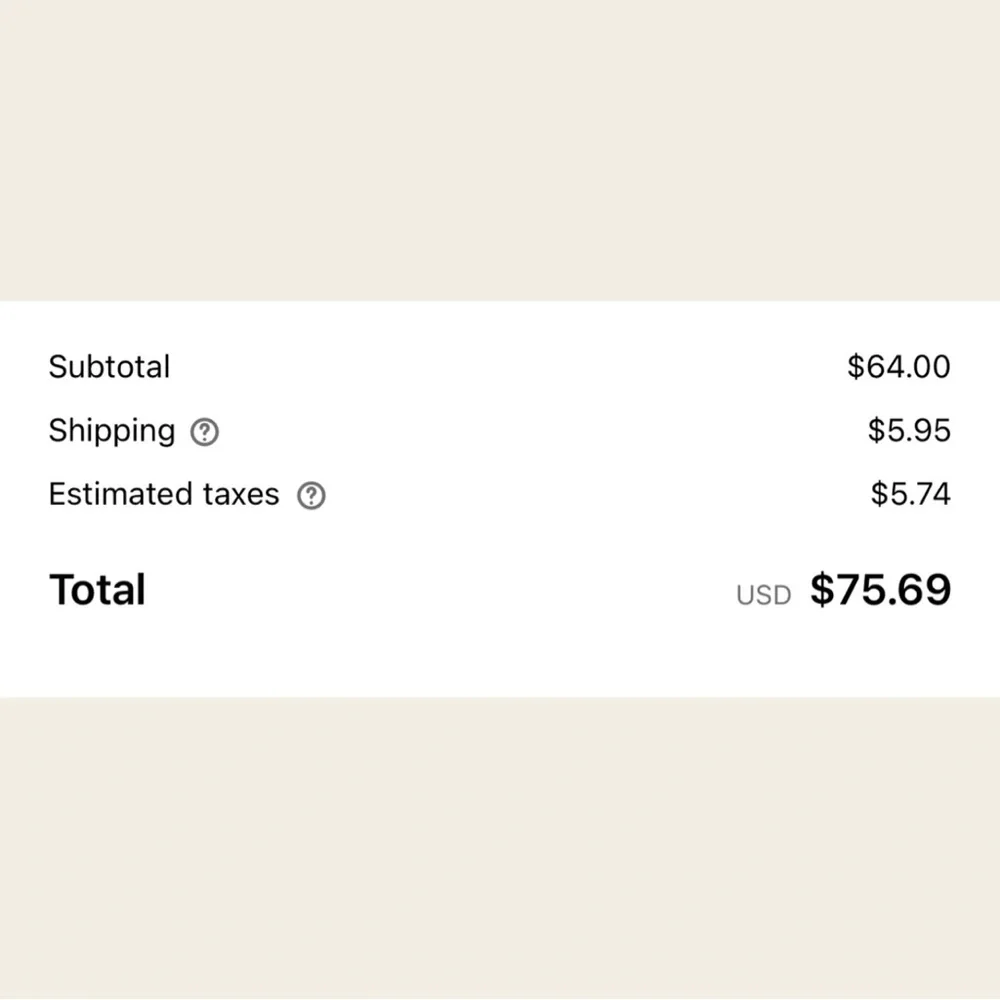Image resolution: width=1000 pixels, height=1000 pixels.
Task: Click the Shipping row
Action: coord(500,430)
